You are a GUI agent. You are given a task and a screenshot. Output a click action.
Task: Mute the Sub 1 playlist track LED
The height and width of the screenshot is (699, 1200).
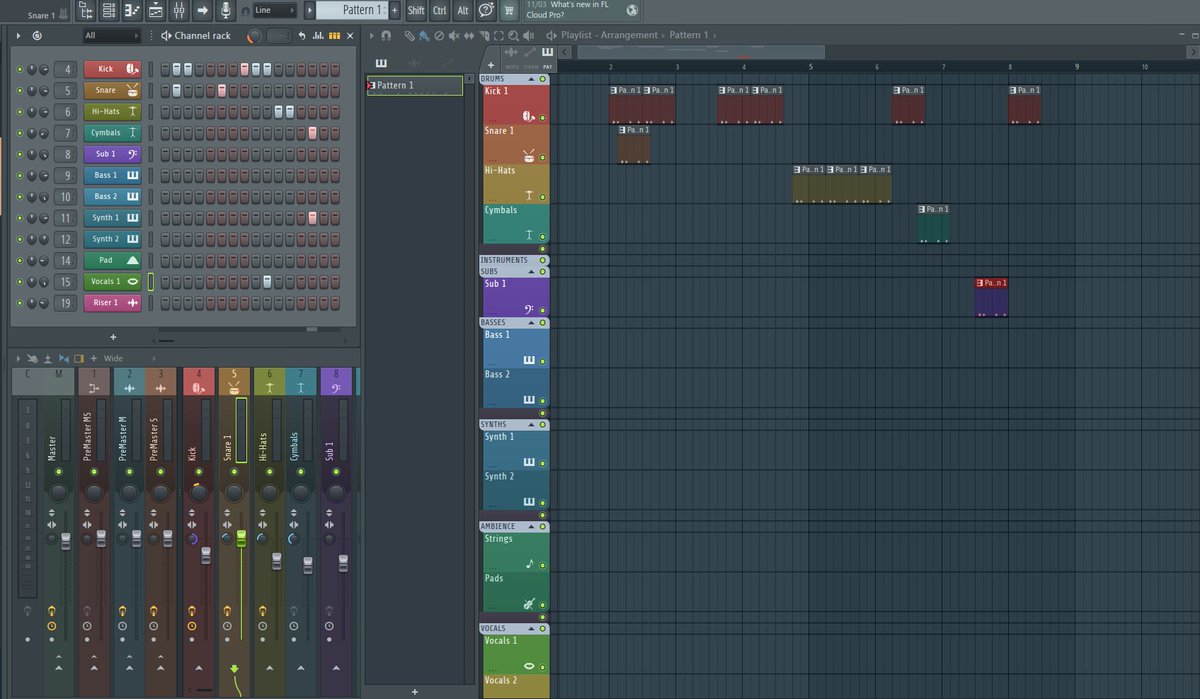click(543, 311)
